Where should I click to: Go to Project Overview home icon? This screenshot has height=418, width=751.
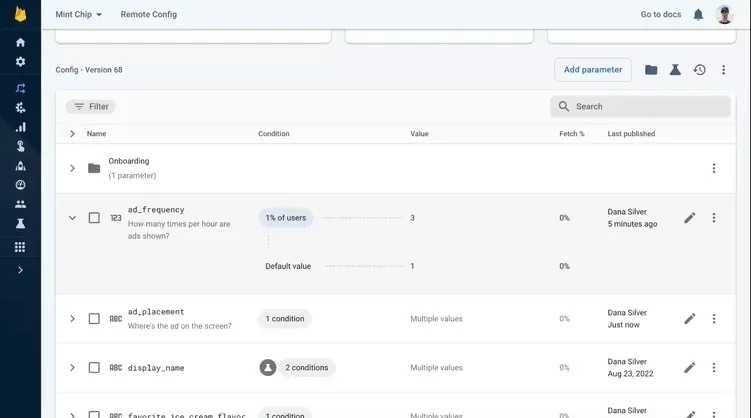point(20,42)
